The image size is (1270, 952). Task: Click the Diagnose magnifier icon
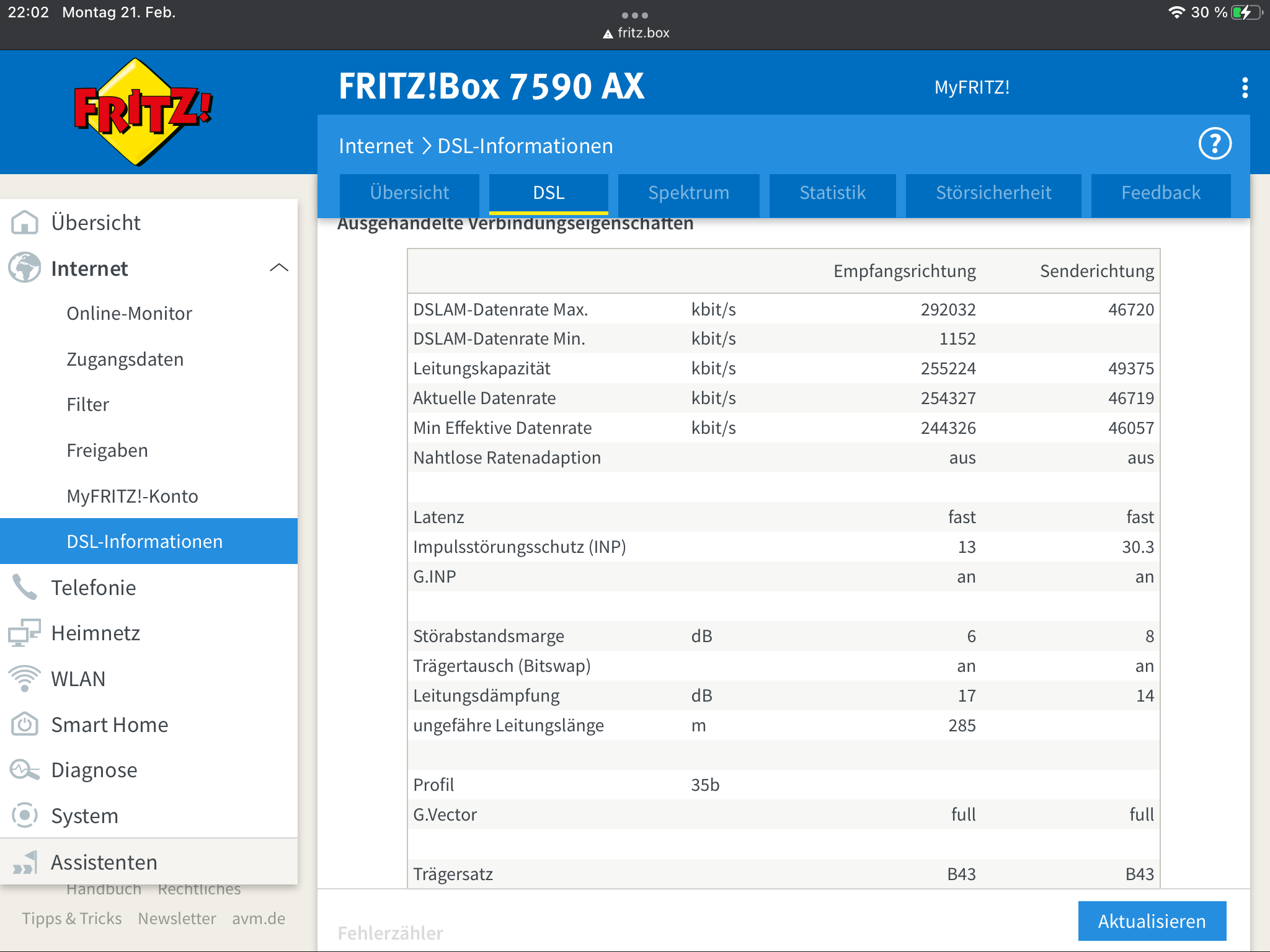(x=25, y=770)
